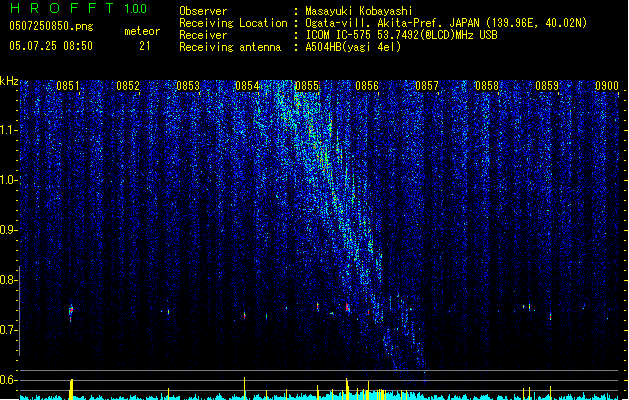The width and height of the screenshot is (629, 400).
Task: Click the 'Receiver' label
Action: click(203, 35)
